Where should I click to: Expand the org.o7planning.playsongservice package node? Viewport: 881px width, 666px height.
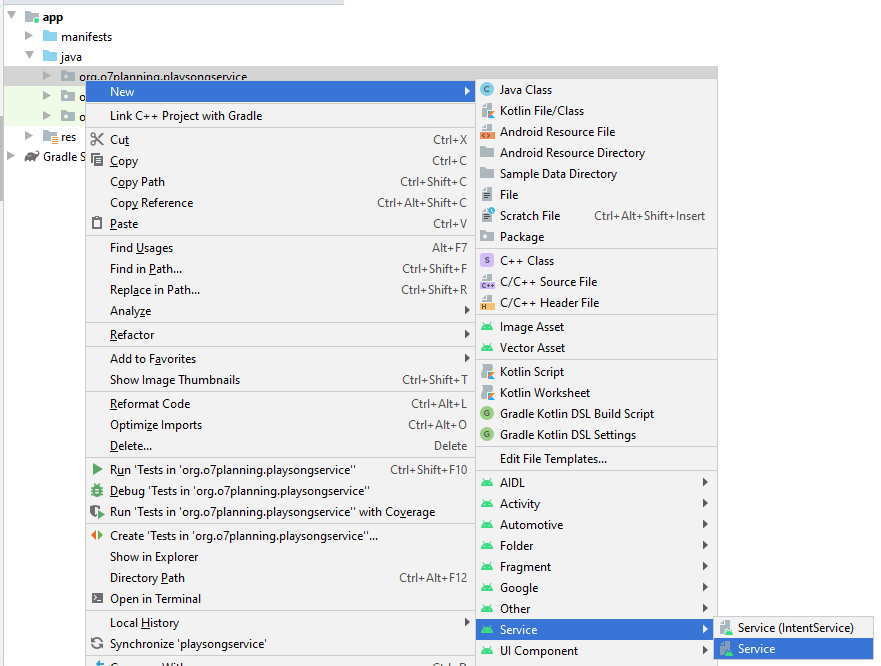(47, 75)
